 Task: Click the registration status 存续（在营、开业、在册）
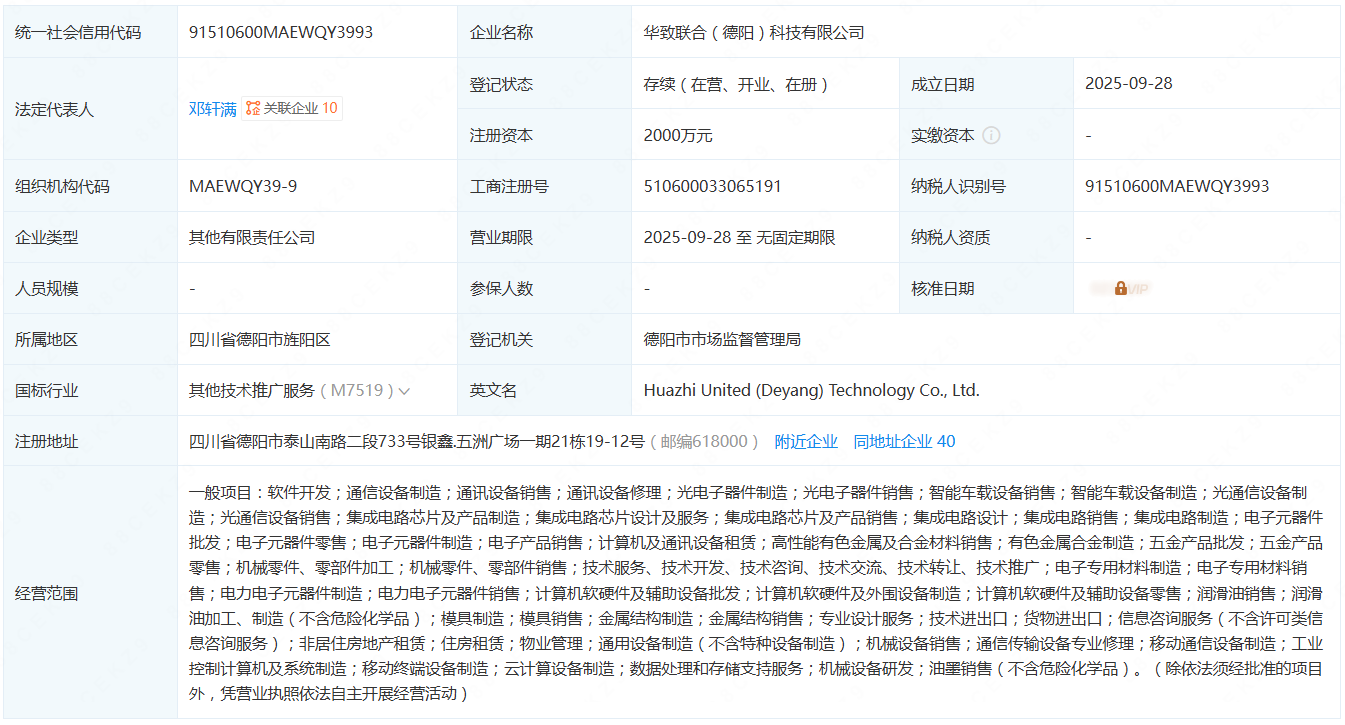[736, 84]
